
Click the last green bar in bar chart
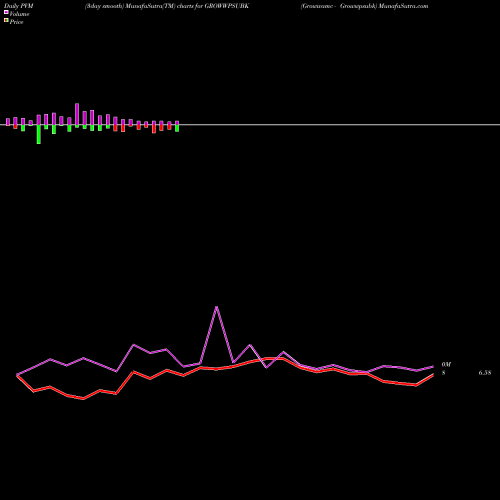click(x=177, y=128)
